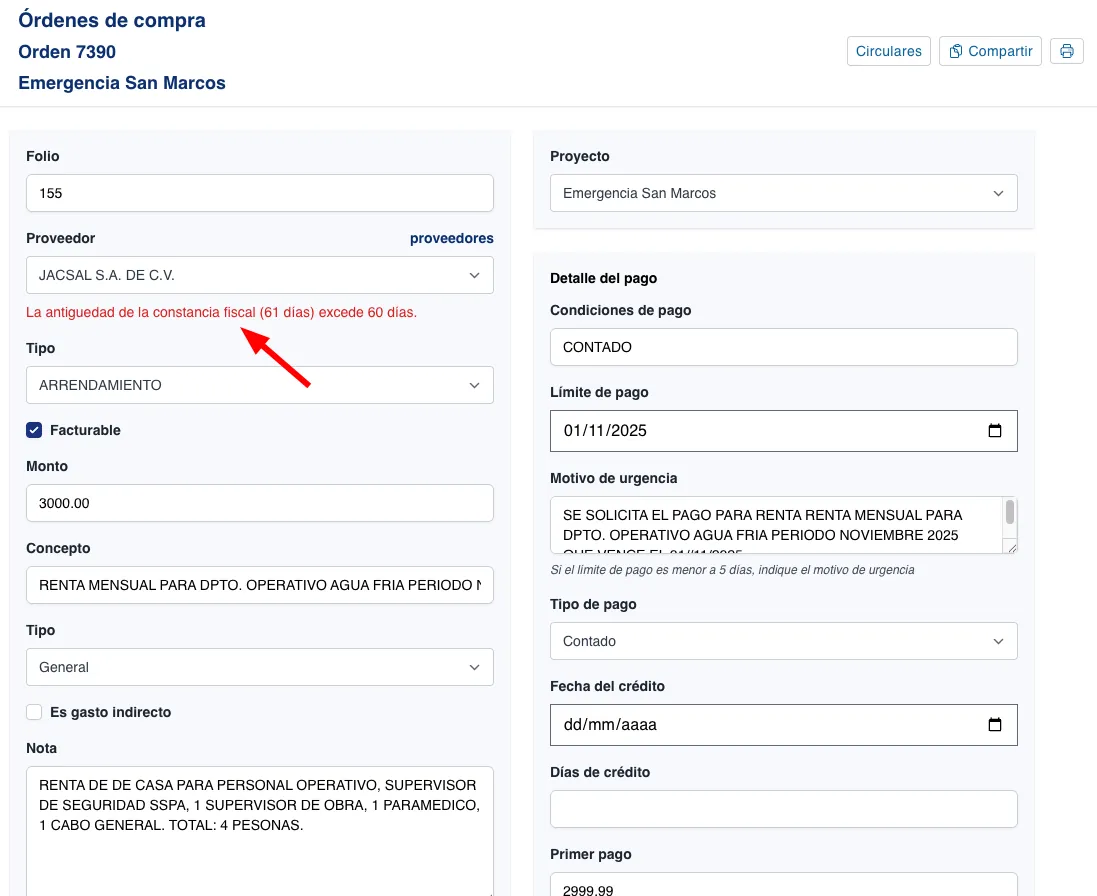1097x896 pixels.
Task: Expand the Proveedor dropdown JACSAL S.A. DE C.V.
Action: click(x=260, y=275)
